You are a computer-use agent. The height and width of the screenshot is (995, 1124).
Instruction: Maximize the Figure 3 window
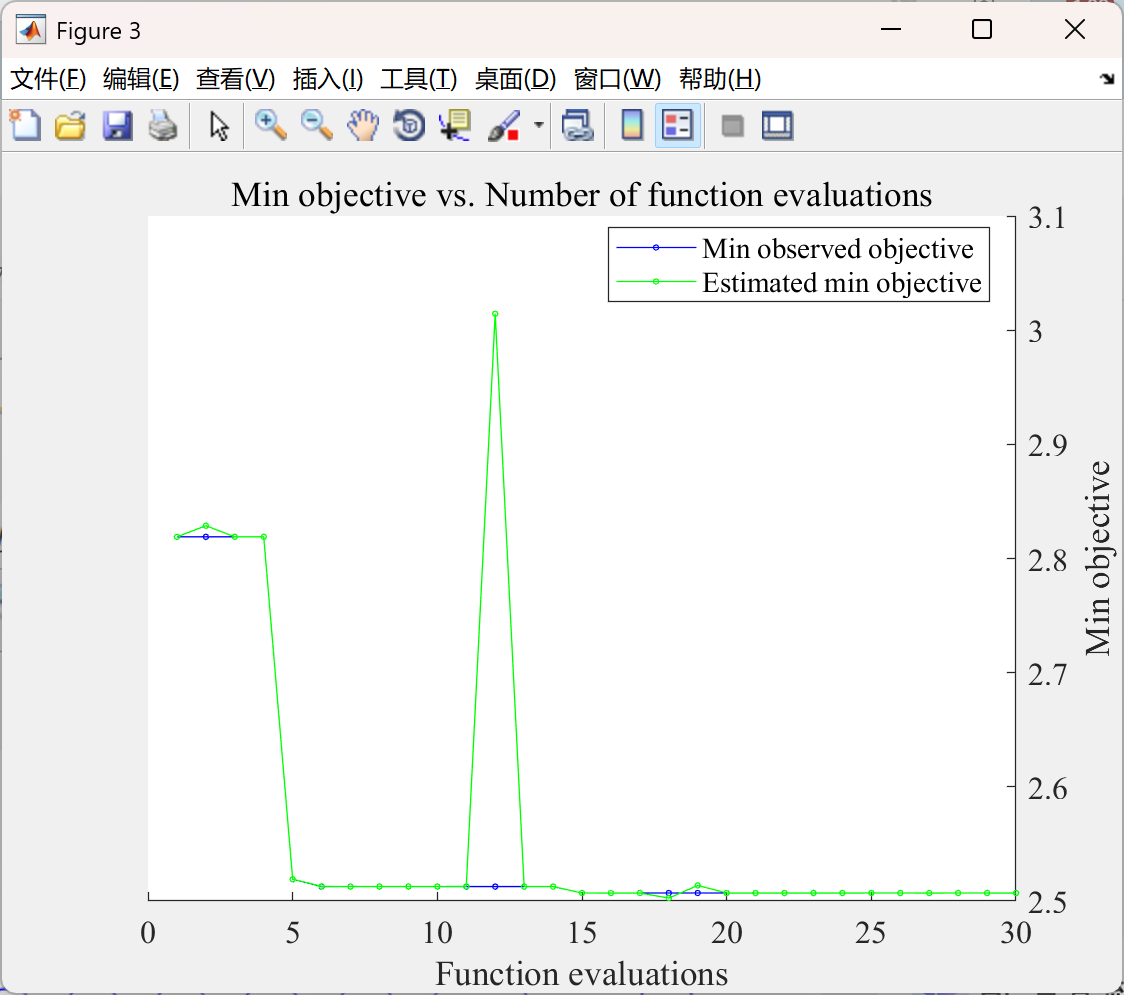click(x=981, y=29)
